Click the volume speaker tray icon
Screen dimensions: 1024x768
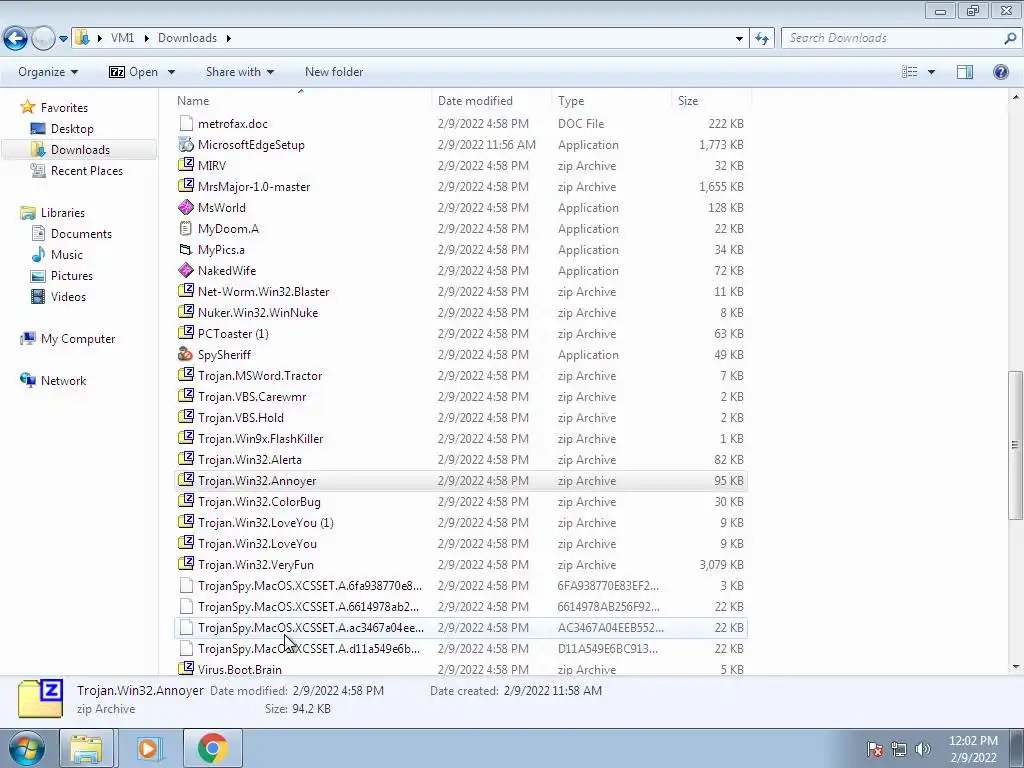point(923,749)
